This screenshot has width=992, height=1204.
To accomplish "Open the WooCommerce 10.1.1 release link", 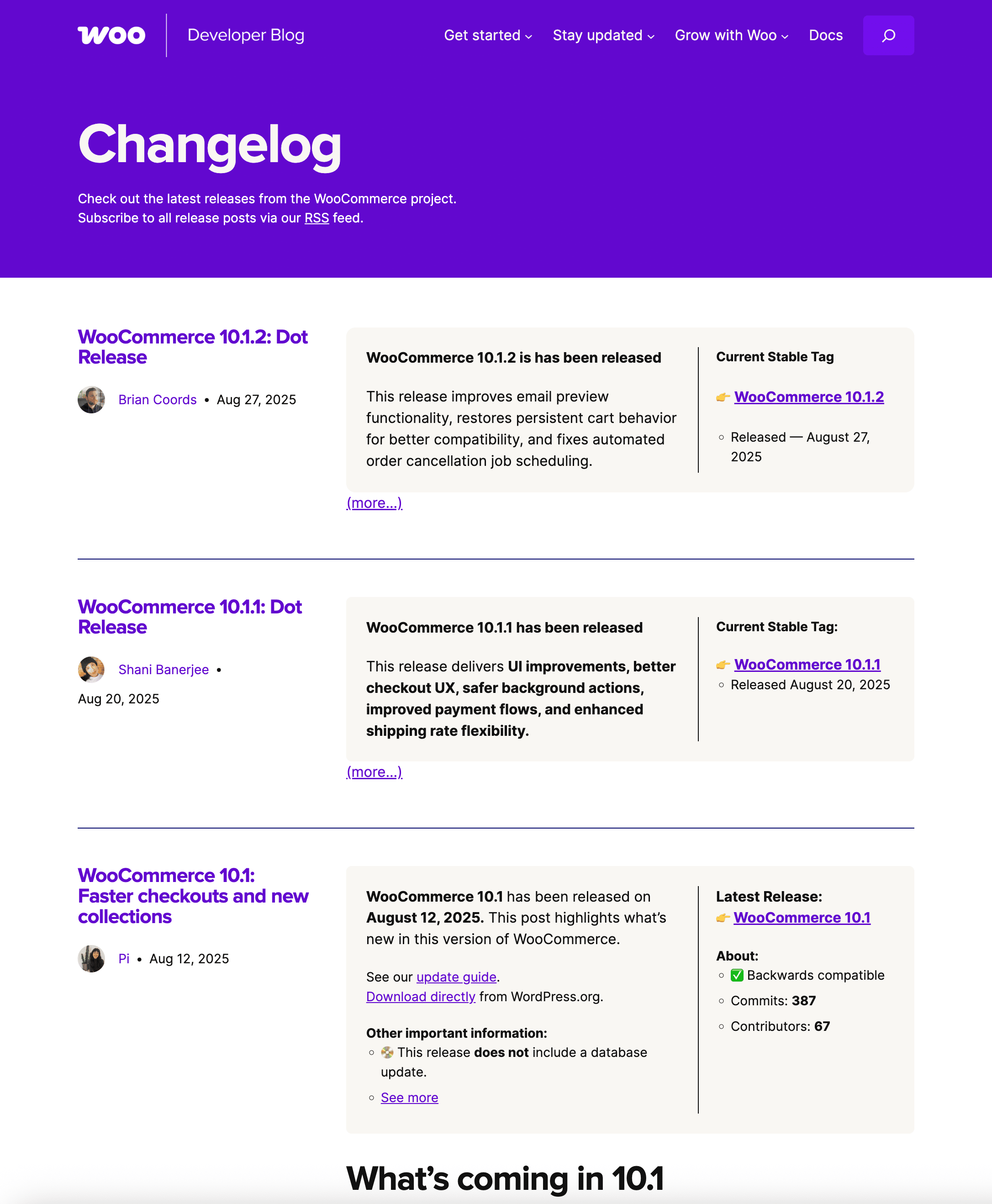I will [808, 665].
